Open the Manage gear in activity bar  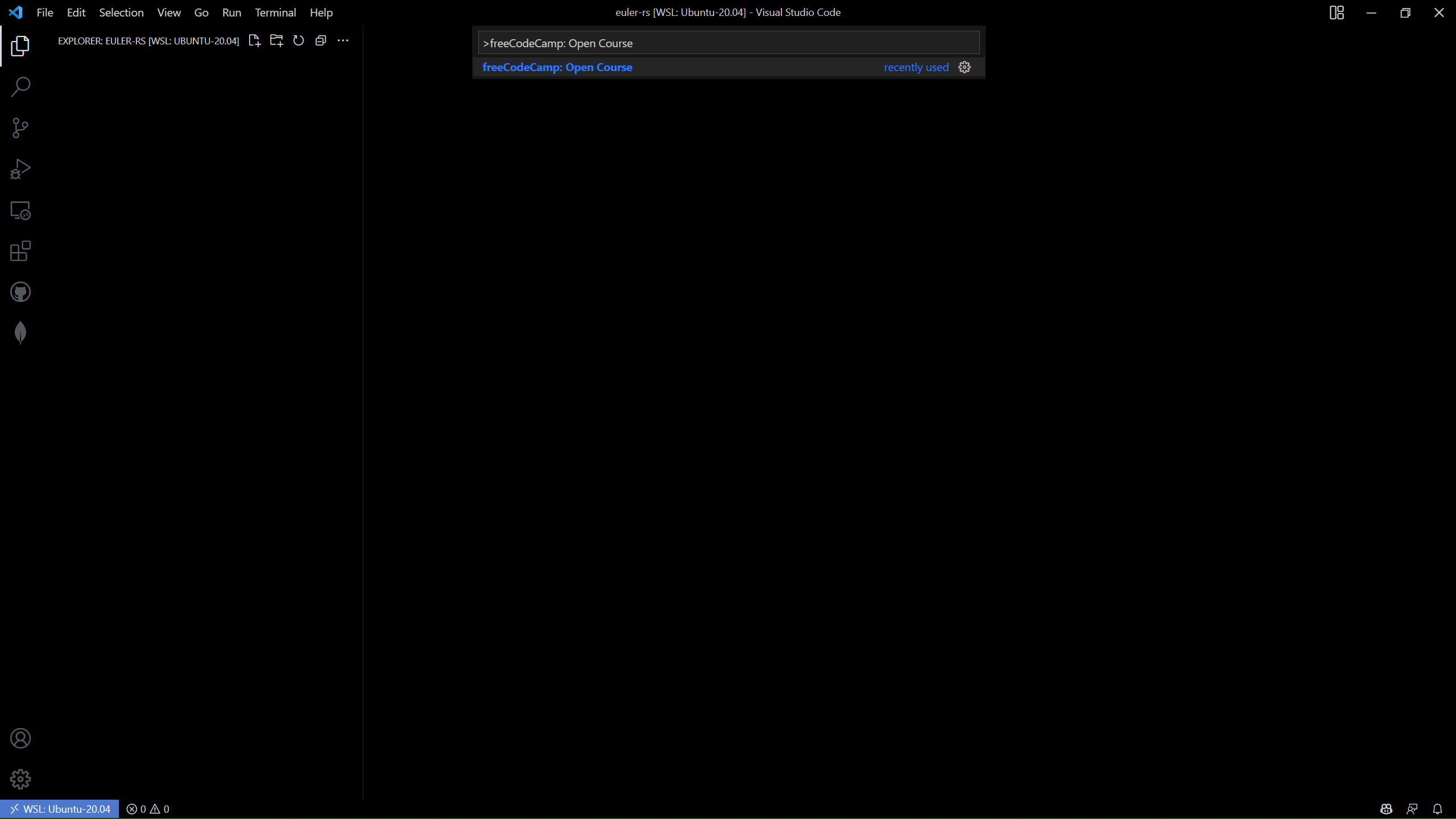pyautogui.click(x=20, y=779)
